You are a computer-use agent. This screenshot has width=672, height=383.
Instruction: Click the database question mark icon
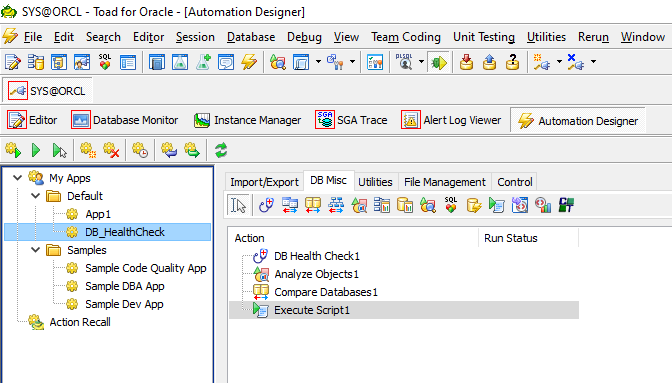pos(513,62)
